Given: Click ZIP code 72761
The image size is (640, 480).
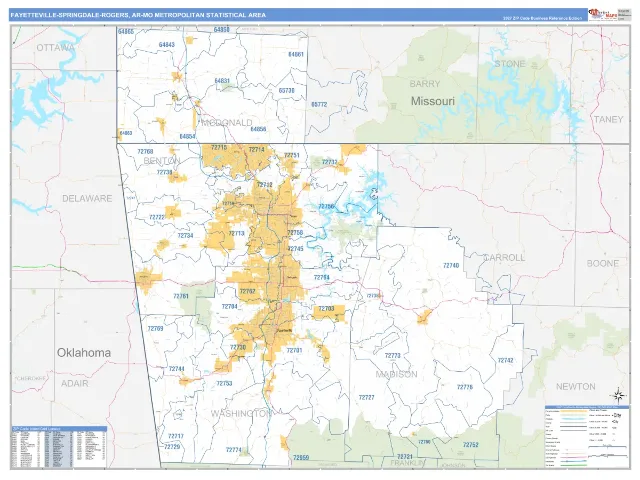Looking at the screenshot, I should pyautogui.click(x=181, y=296).
